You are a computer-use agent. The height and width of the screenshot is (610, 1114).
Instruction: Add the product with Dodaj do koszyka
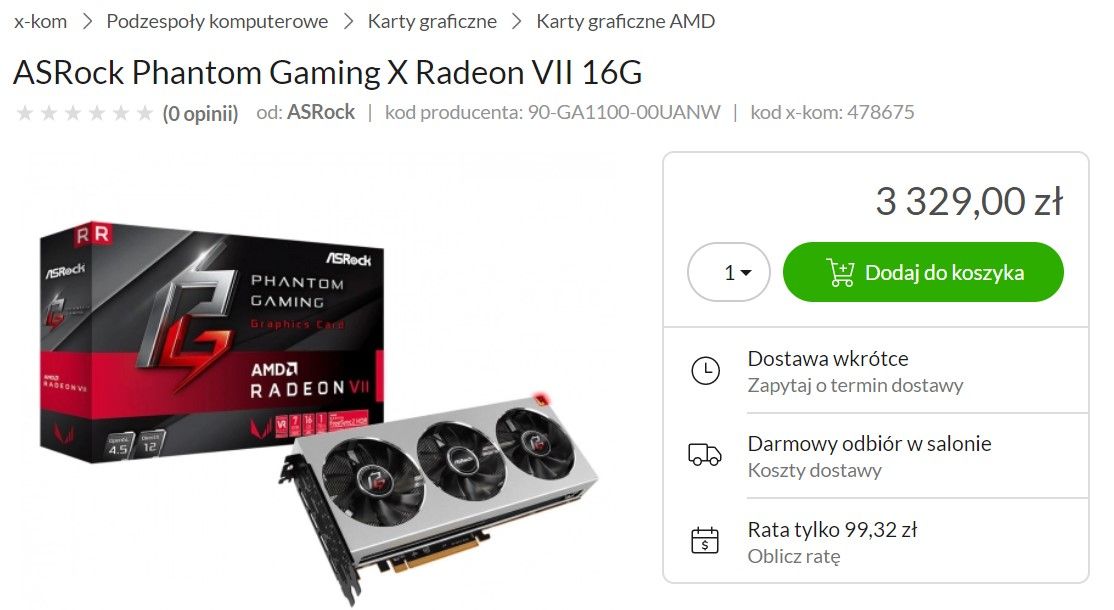pos(923,272)
